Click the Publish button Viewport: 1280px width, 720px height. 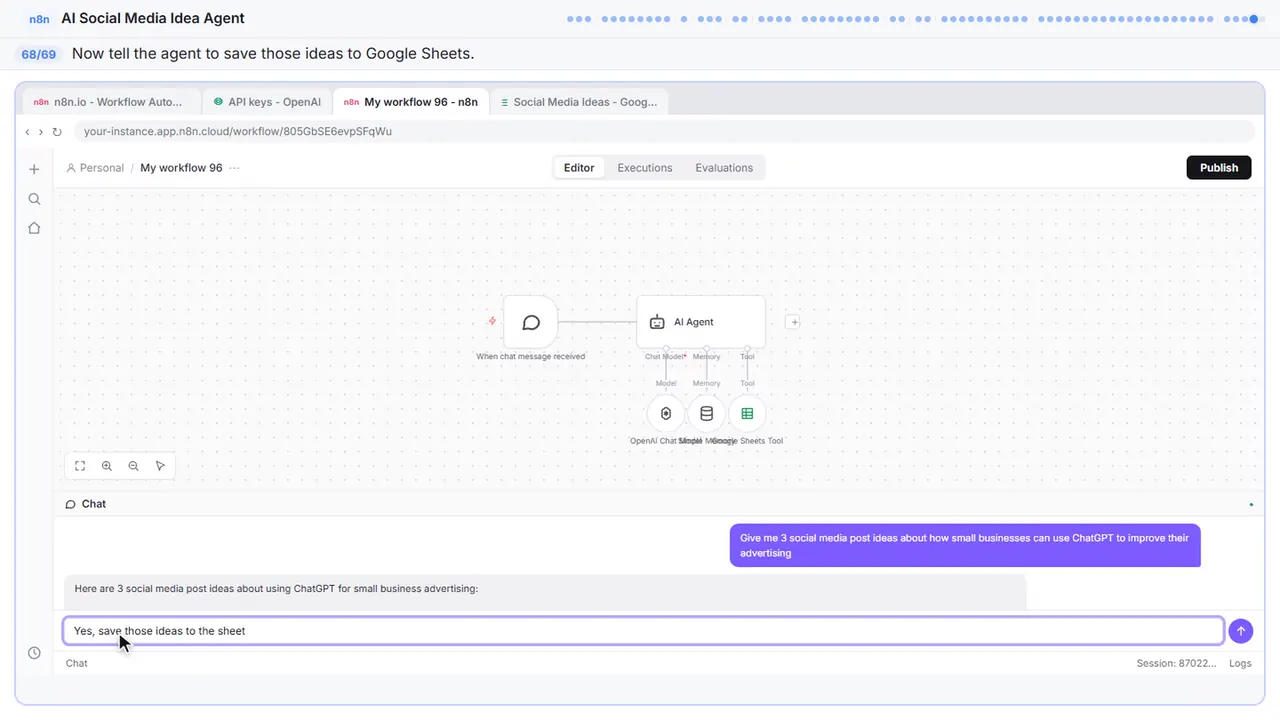point(1219,168)
